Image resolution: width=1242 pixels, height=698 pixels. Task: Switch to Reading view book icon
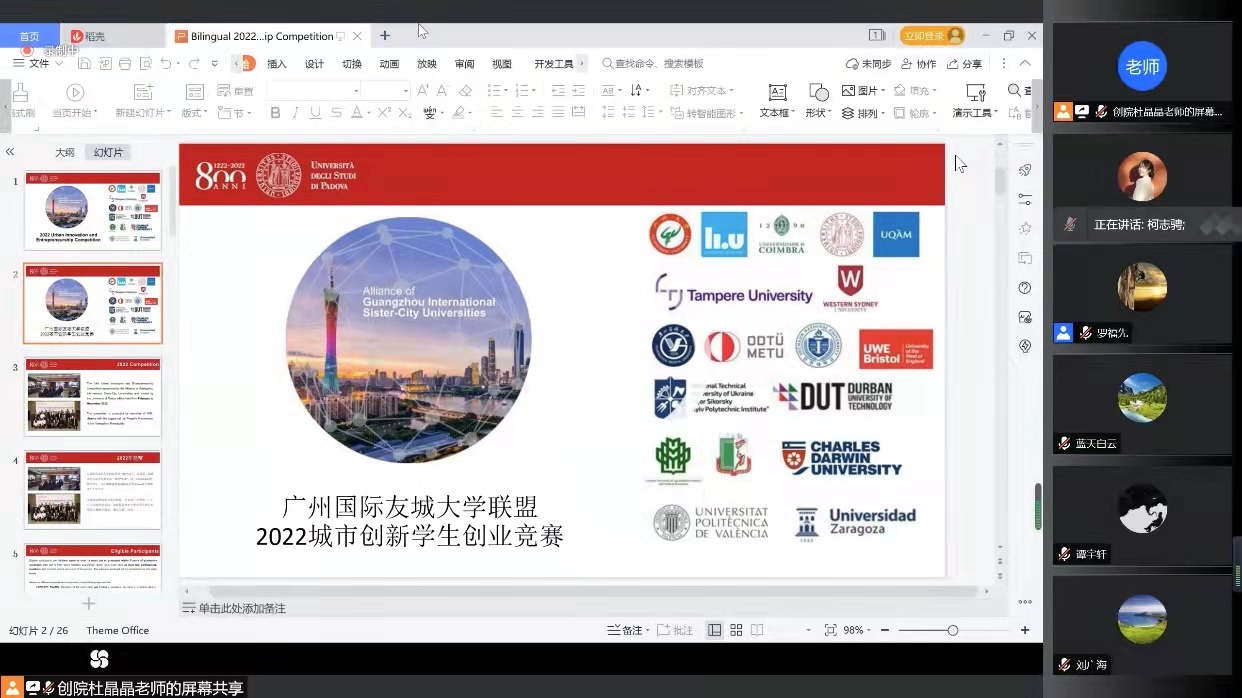click(x=757, y=630)
